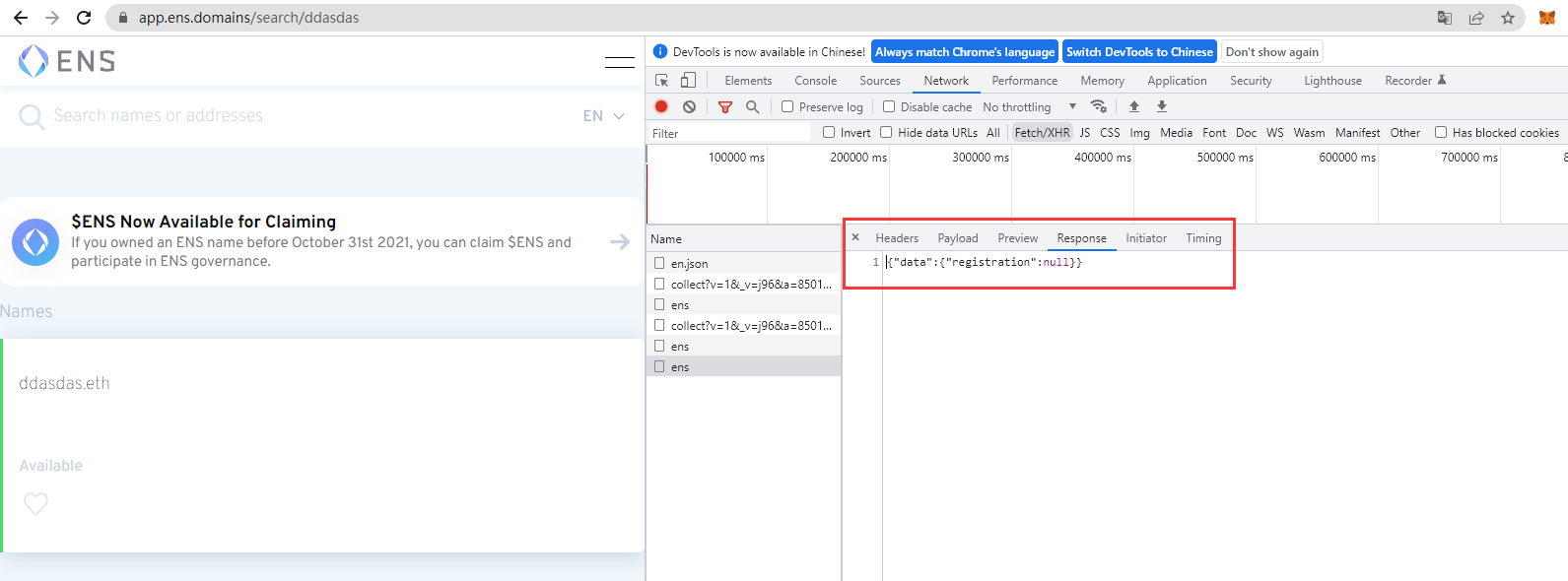Image resolution: width=1568 pixels, height=581 pixels.
Task: Show the Headers tab of the request
Action: (897, 238)
